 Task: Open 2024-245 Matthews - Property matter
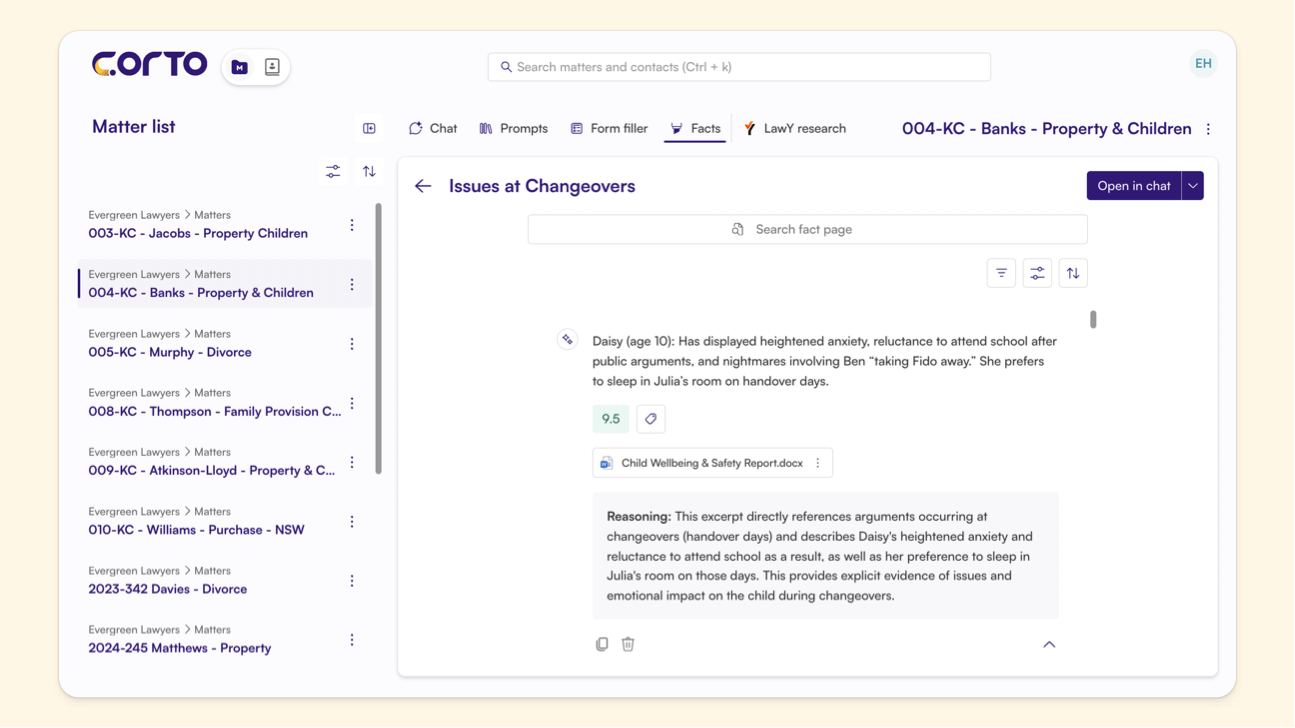point(180,648)
